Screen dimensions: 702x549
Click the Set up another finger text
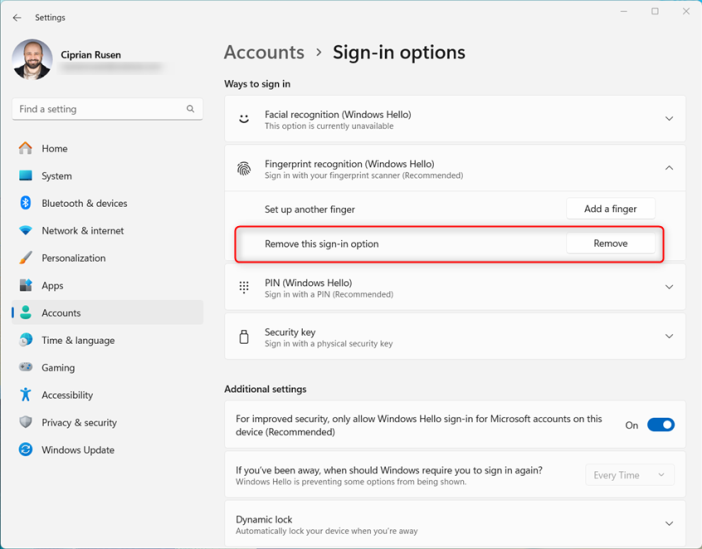click(310, 210)
